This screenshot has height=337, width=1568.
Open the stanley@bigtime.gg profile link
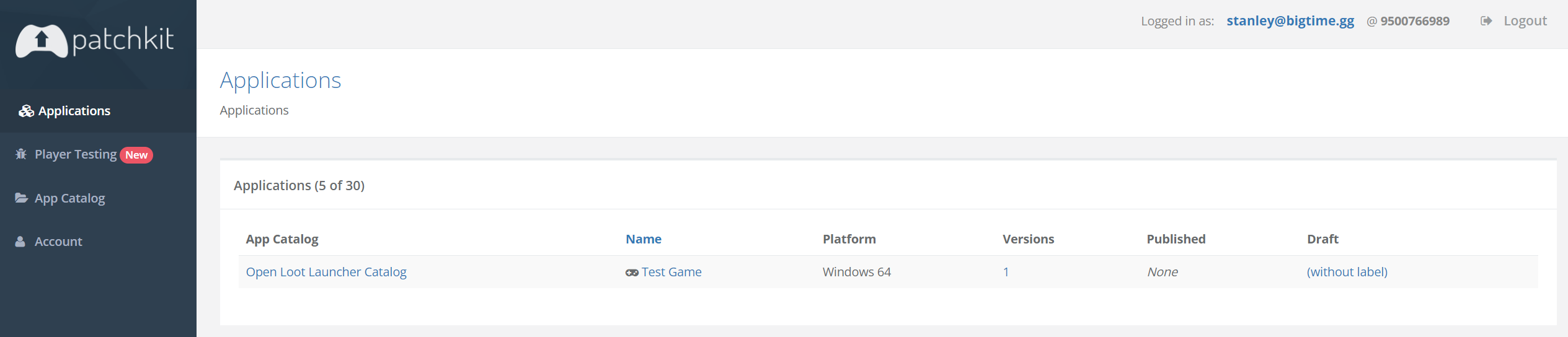pos(1290,21)
